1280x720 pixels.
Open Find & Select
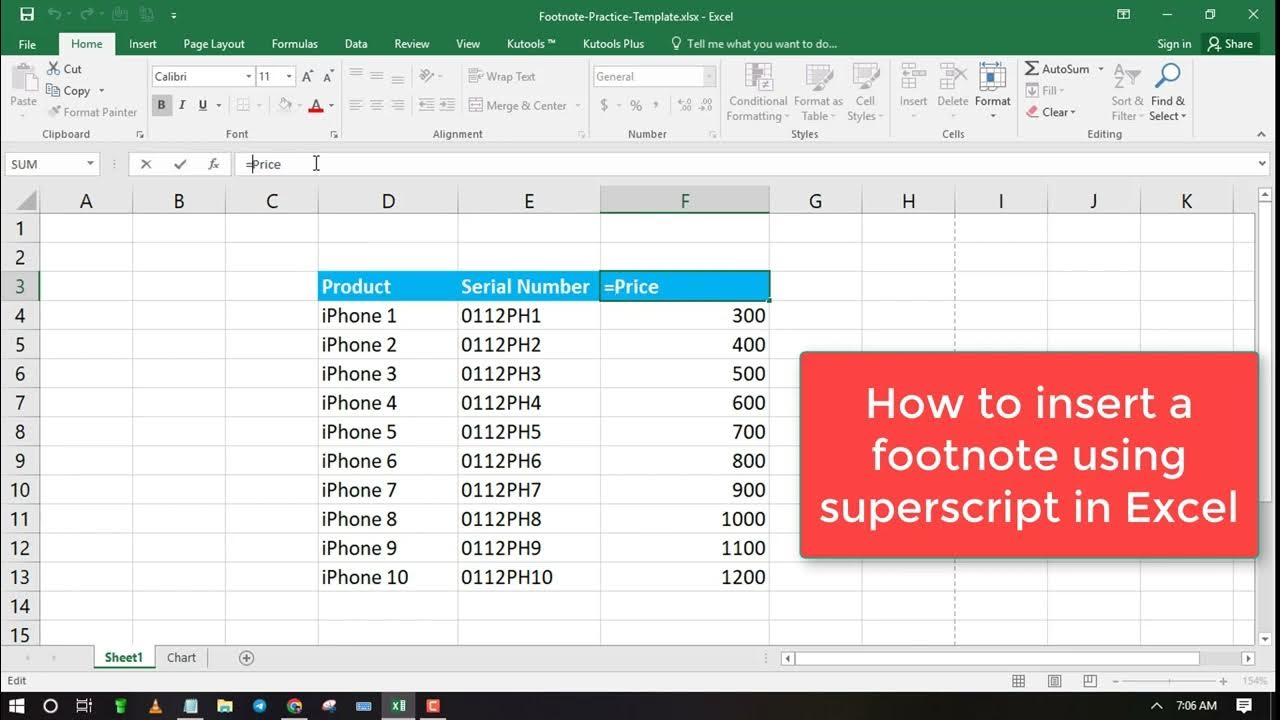tap(1168, 92)
